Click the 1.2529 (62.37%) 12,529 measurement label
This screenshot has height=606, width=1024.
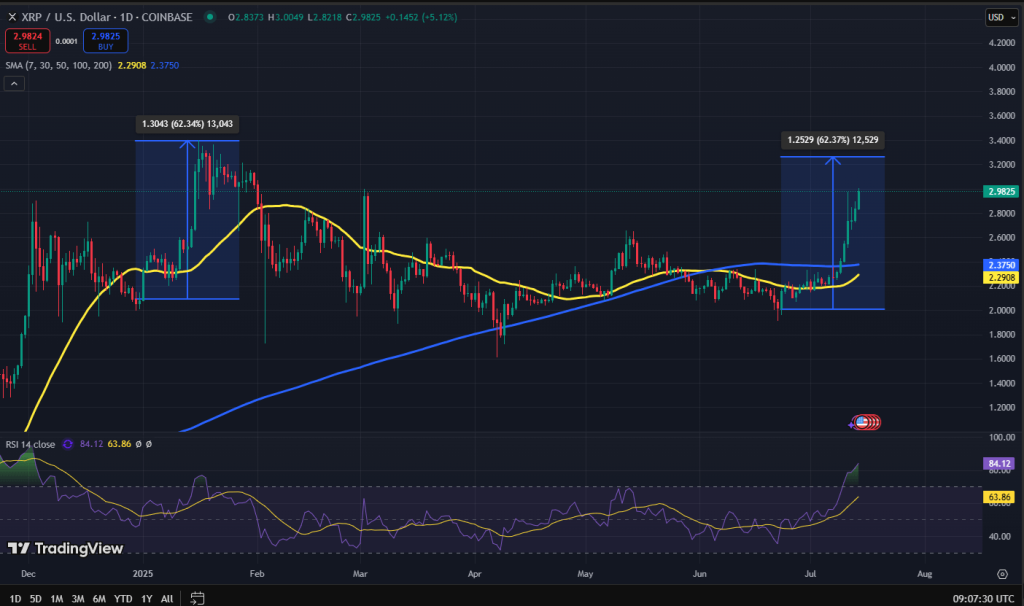coord(833,140)
